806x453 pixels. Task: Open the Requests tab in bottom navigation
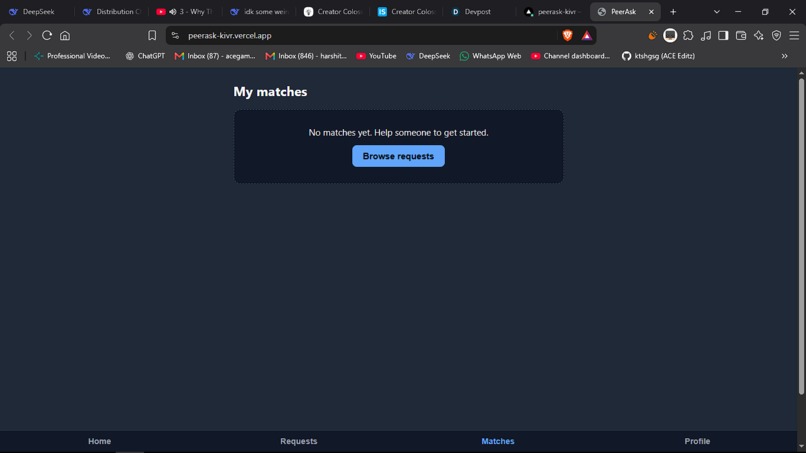[x=299, y=441]
